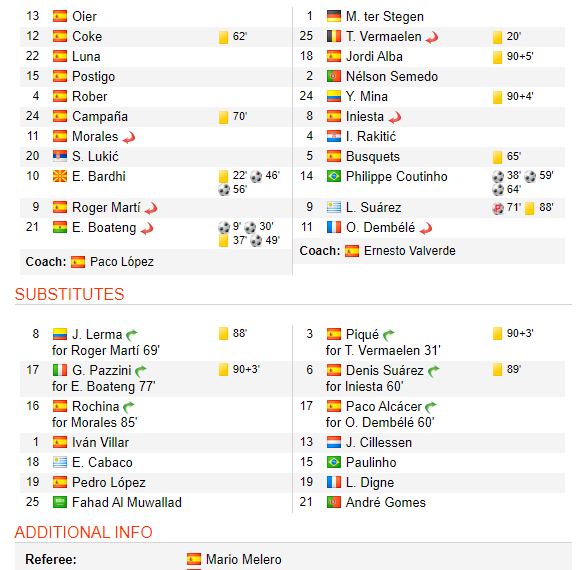Click the SUBSTITUTES section heading
Viewport: 577px width, 570px height.
tap(70, 294)
